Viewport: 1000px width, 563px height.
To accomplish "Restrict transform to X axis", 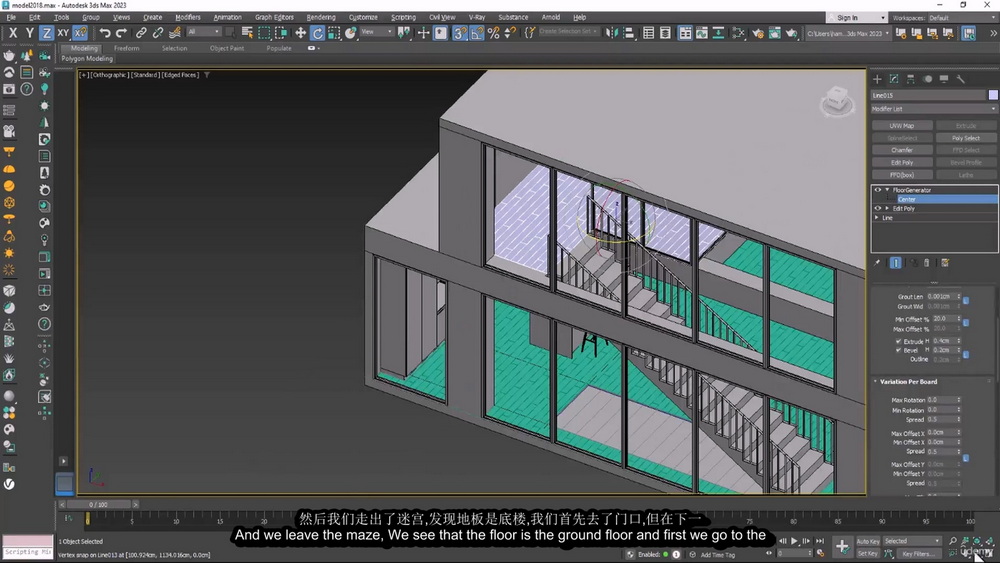I will point(13,33).
